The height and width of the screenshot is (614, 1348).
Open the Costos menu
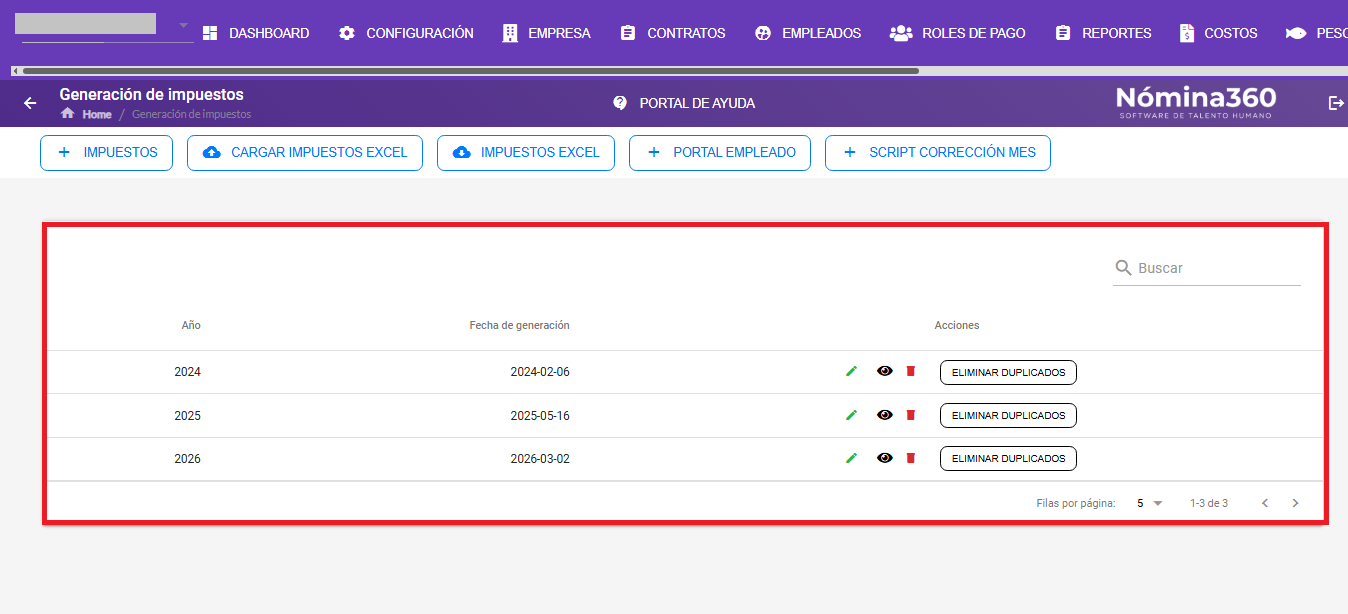click(1218, 33)
